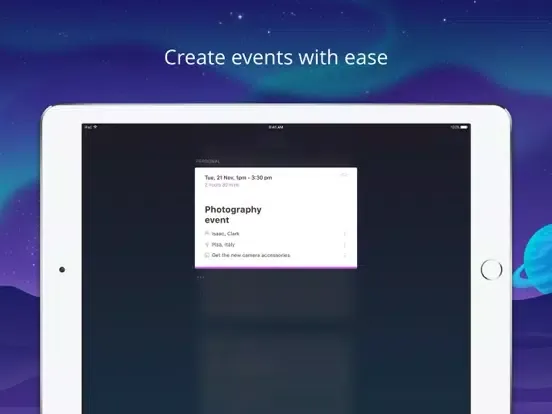
Task: Tap the note icon beside camera accessories
Action: point(207,255)
